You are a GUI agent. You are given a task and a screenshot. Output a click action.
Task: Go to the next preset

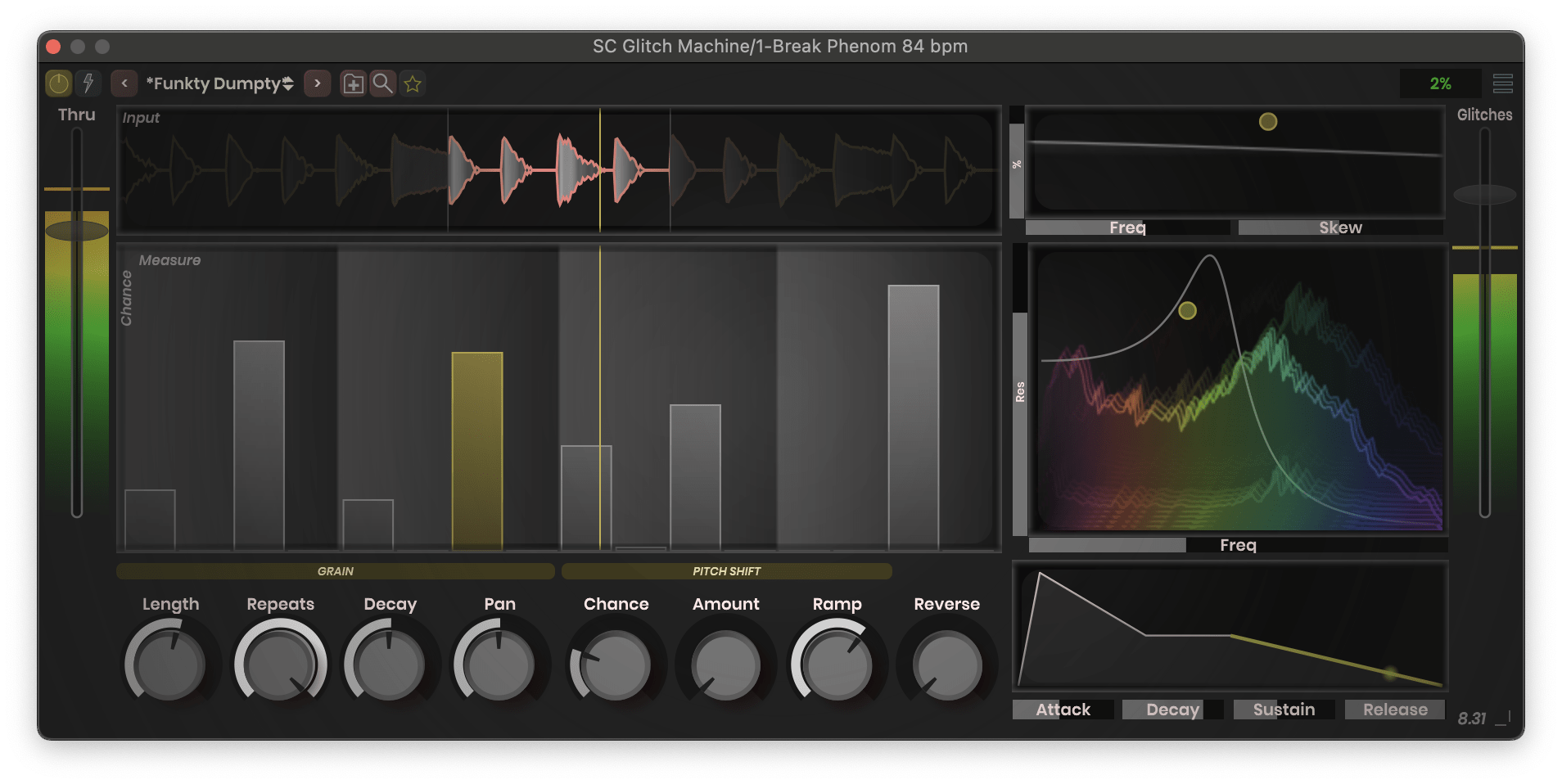pyautogui.click(x=318, y=83)
